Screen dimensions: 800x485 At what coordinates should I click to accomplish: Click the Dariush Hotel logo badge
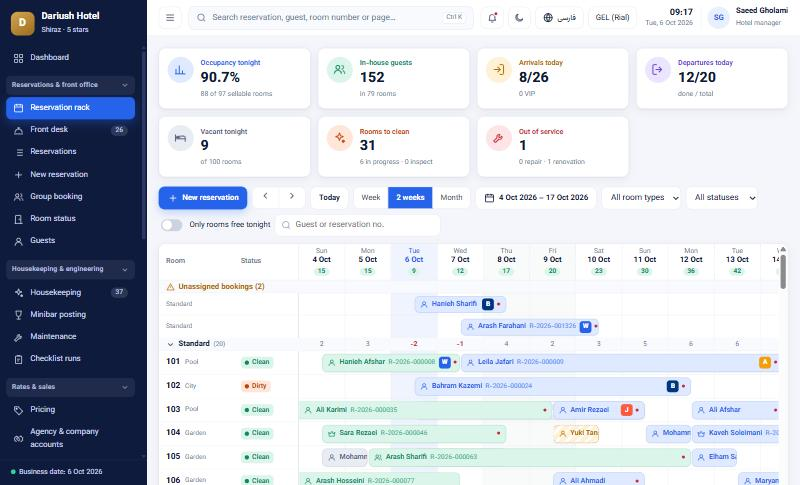click(22, 22)
